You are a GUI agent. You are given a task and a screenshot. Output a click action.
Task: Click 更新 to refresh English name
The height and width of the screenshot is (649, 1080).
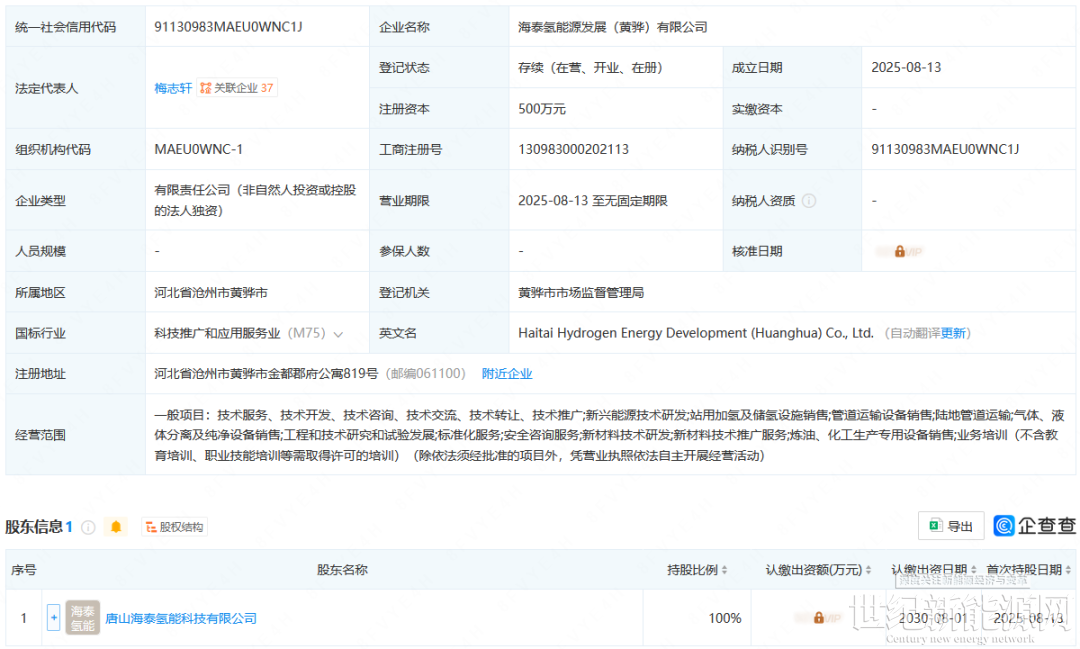click(953, 333)
